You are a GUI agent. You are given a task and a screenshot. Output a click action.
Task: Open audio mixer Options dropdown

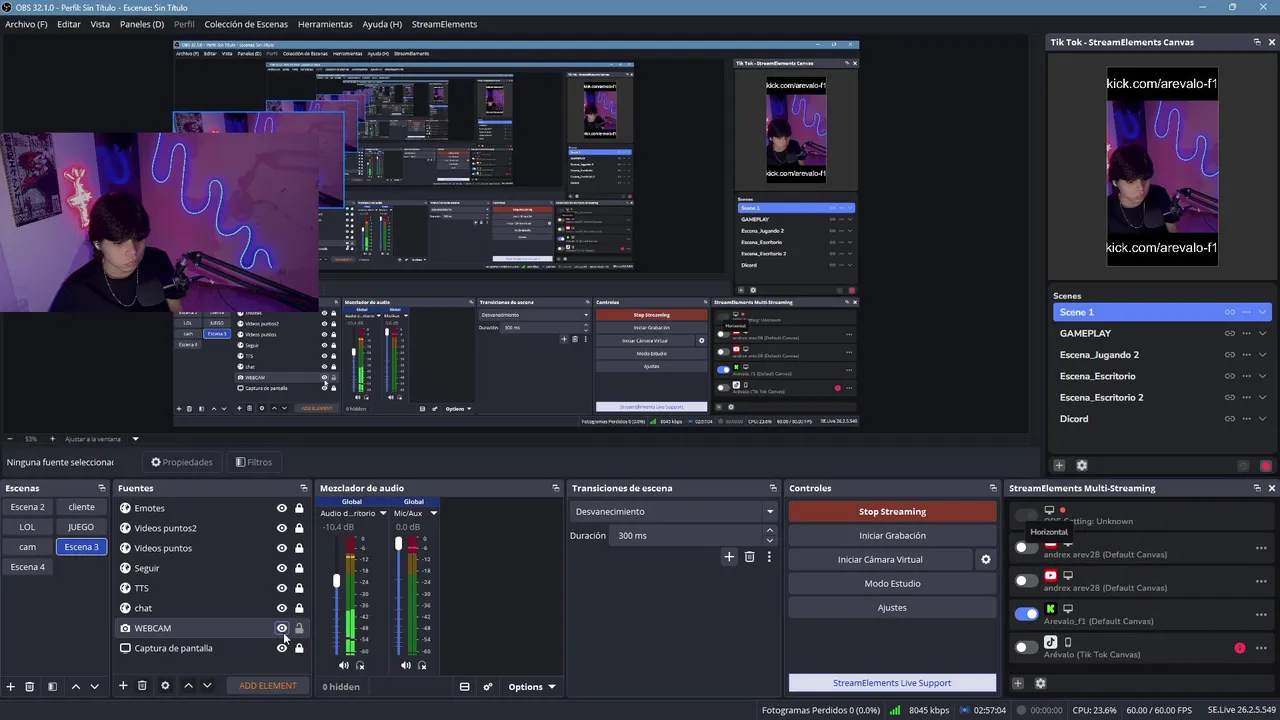[531, 687]
